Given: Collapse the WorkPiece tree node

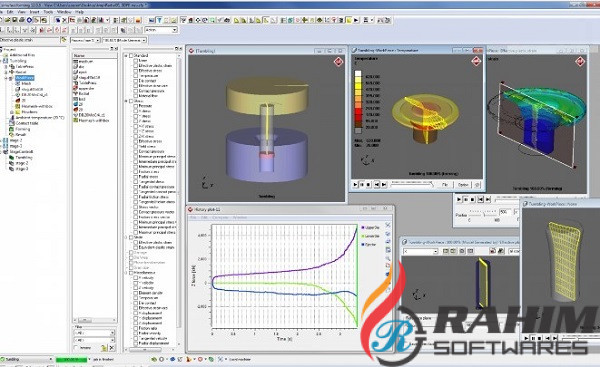Looking at the screenshot, I should pos(6,78).
